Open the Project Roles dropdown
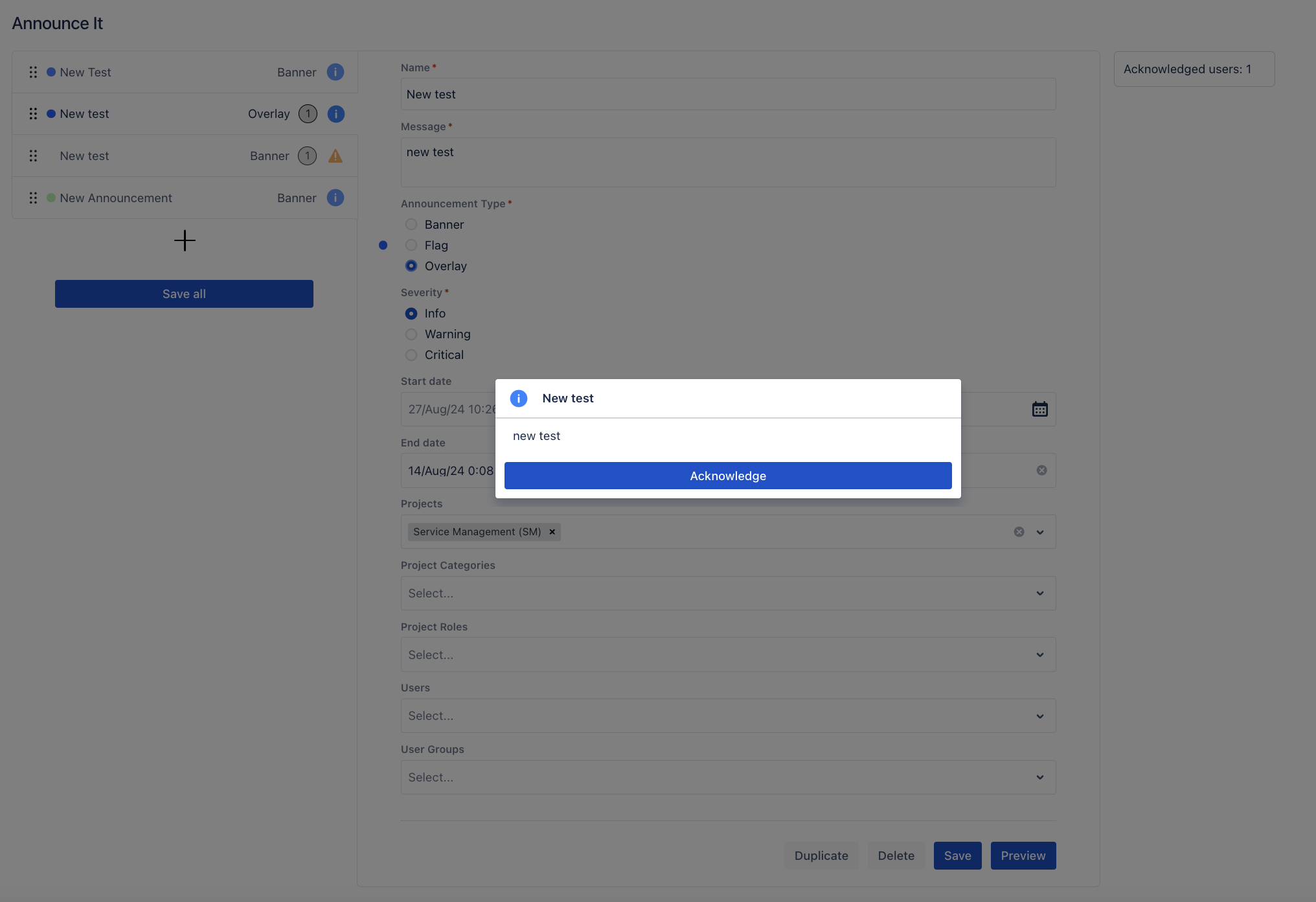Viewport: 1316px width, 902px height. click(1039, 655)
